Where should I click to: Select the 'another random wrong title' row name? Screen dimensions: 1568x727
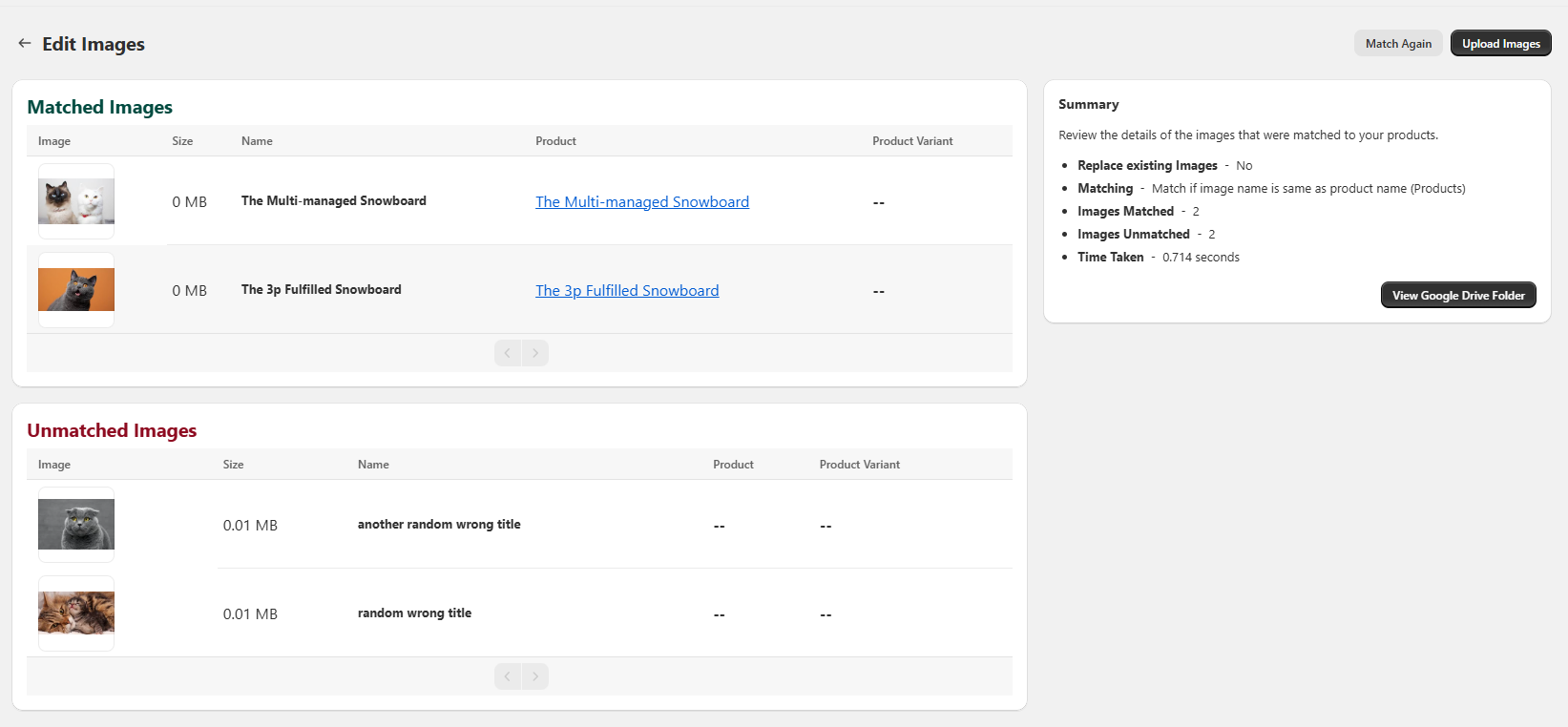[439, 525]
